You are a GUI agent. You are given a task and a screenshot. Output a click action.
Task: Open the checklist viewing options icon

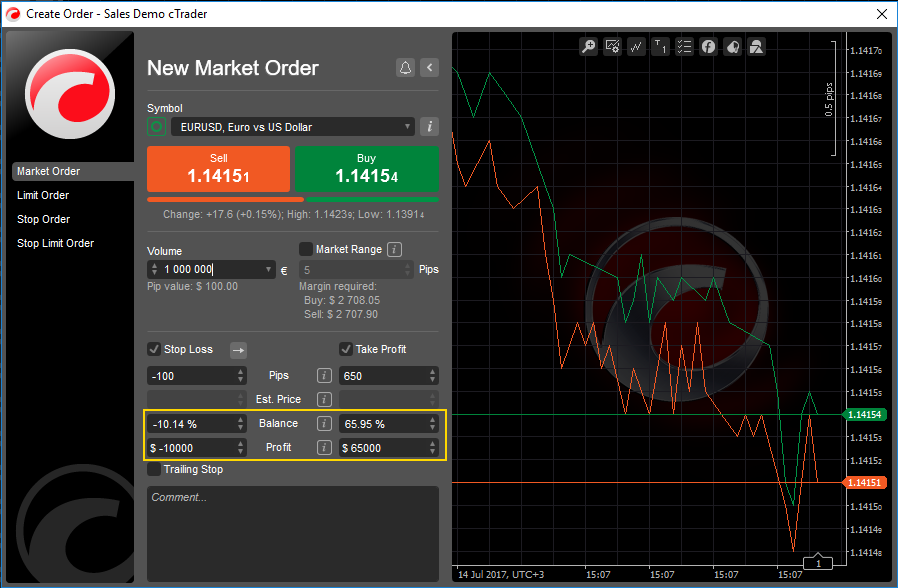tap(684, 46)
